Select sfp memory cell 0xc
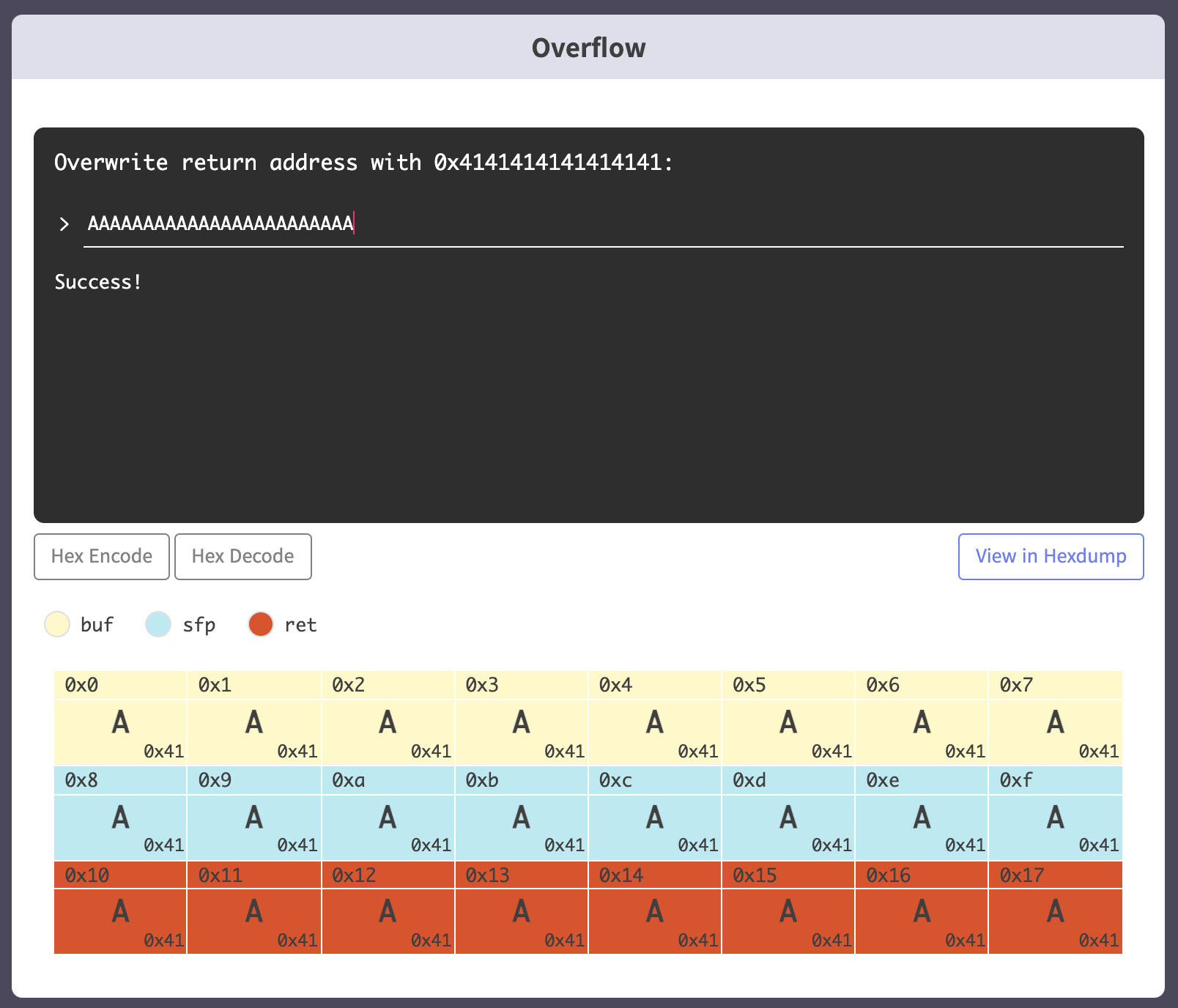Screen dimensions: 1178x1008 pyautogui.click(x=655, y=813)
